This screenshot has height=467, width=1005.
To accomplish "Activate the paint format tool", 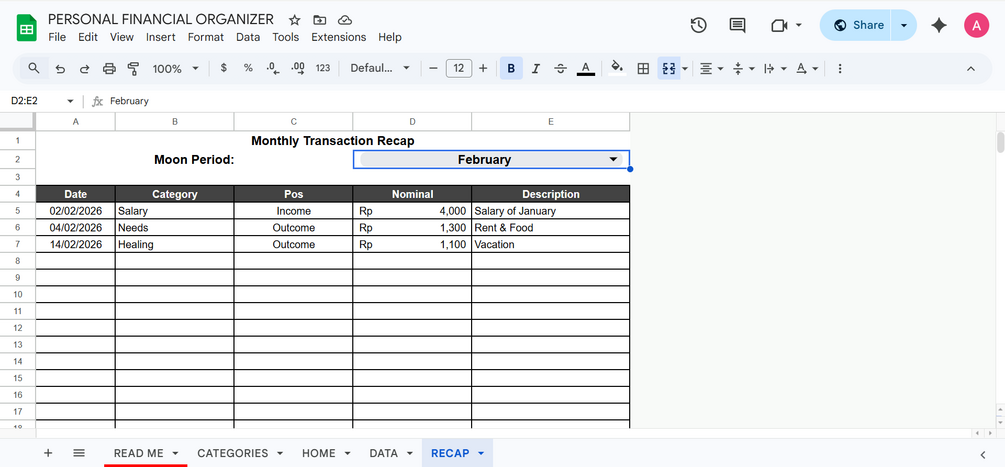I will (x=133, y=69).
